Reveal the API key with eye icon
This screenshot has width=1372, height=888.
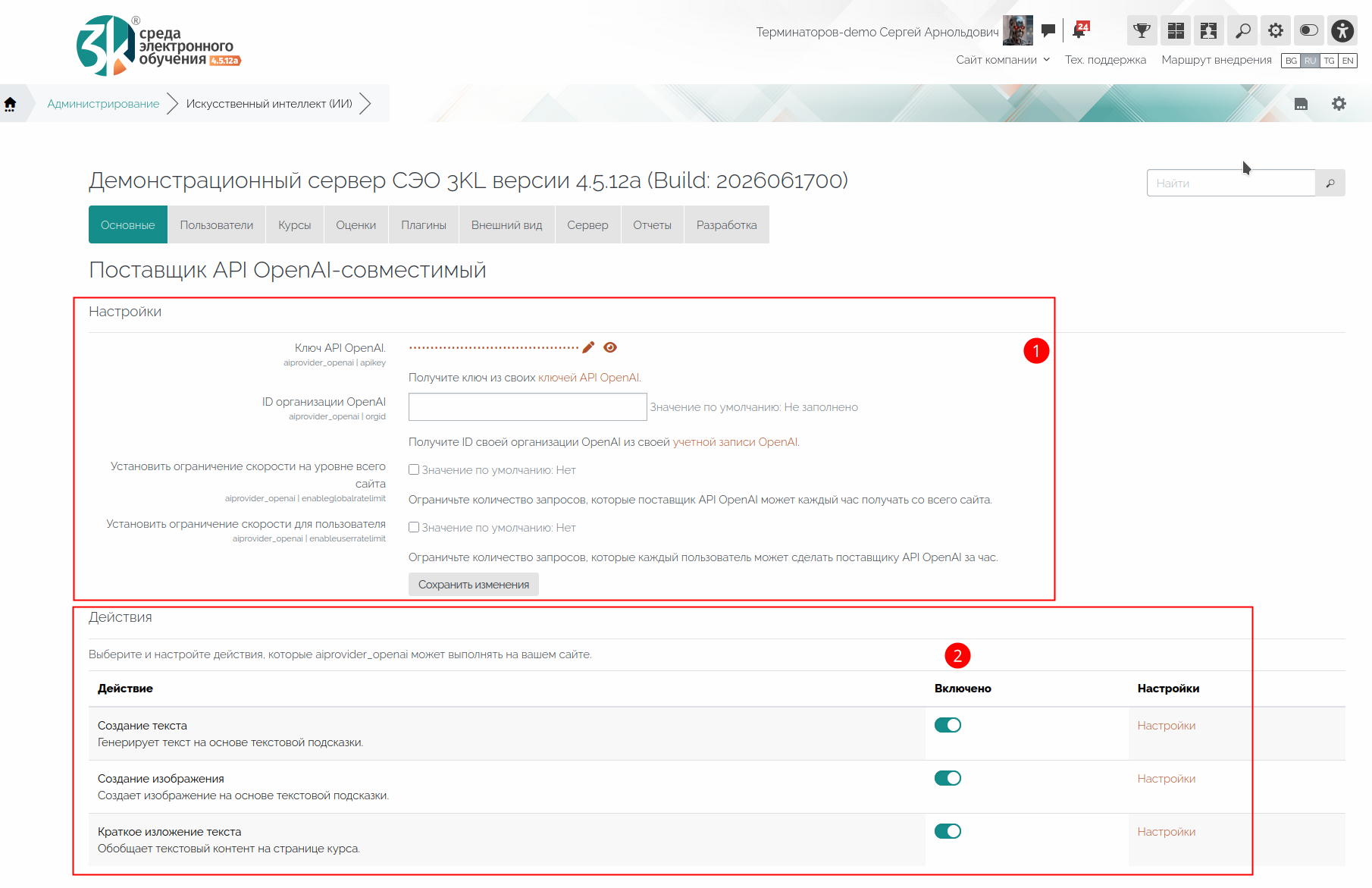coord(610,347)
